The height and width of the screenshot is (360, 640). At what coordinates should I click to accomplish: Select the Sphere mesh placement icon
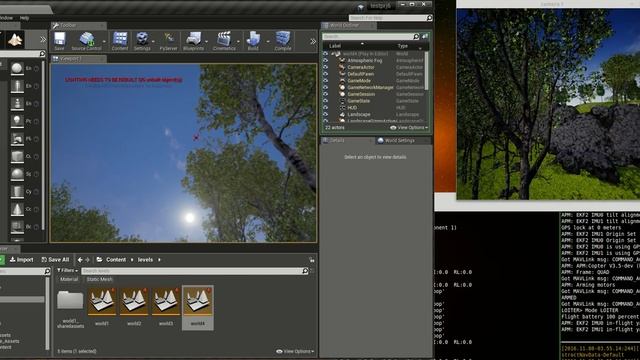tap(17, 174)
